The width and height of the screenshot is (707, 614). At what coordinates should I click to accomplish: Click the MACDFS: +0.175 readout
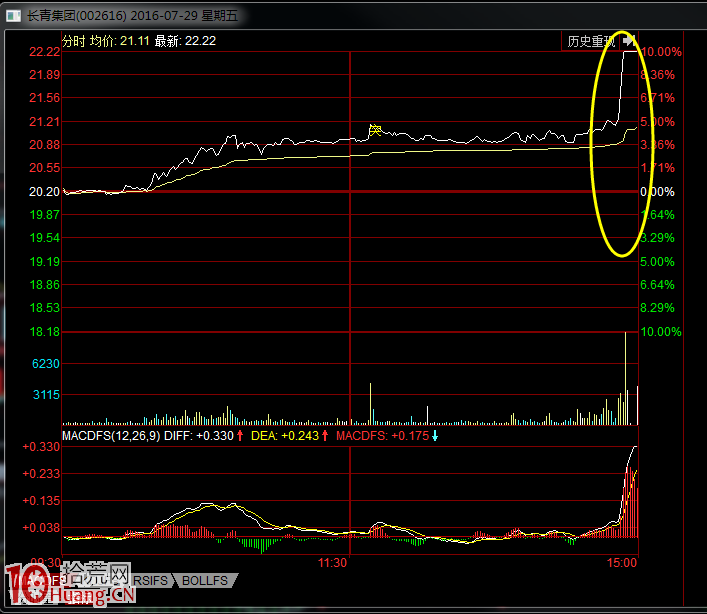click(382, 435)
